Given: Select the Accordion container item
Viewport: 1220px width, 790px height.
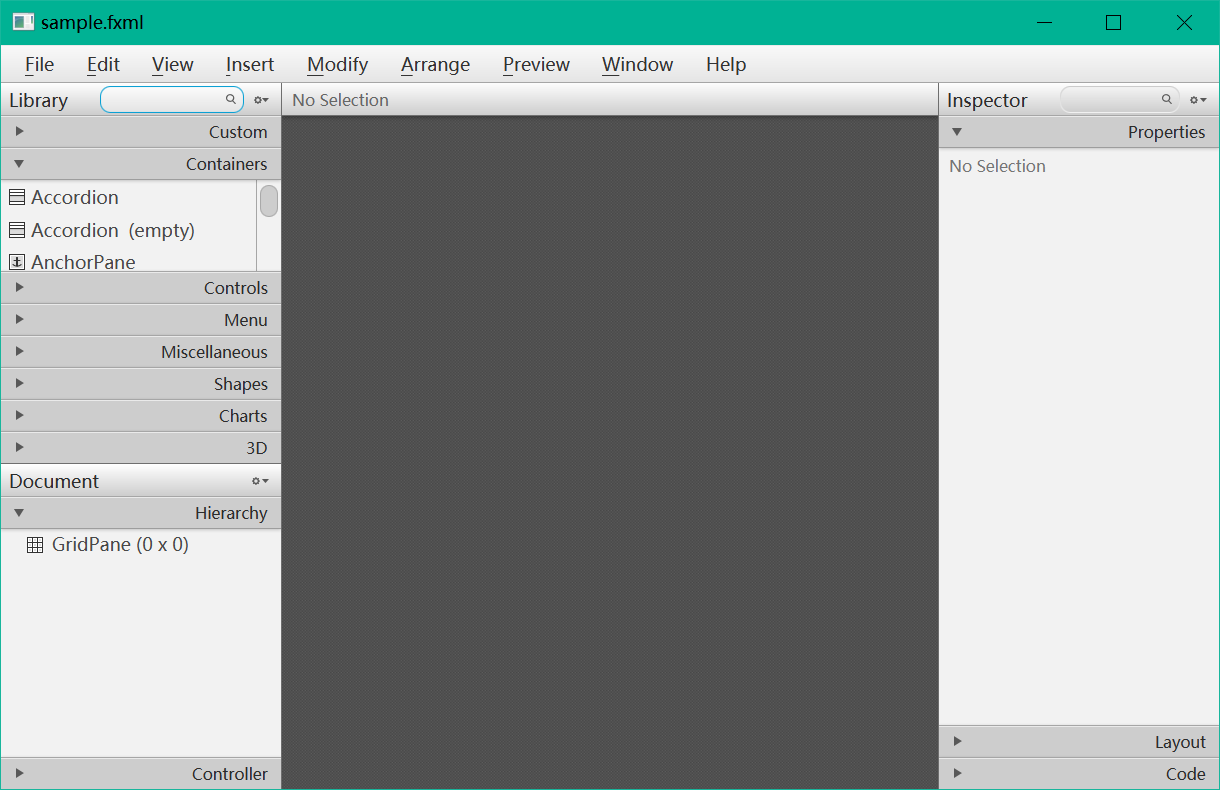Looking at the screenshot, I should 128,197.
